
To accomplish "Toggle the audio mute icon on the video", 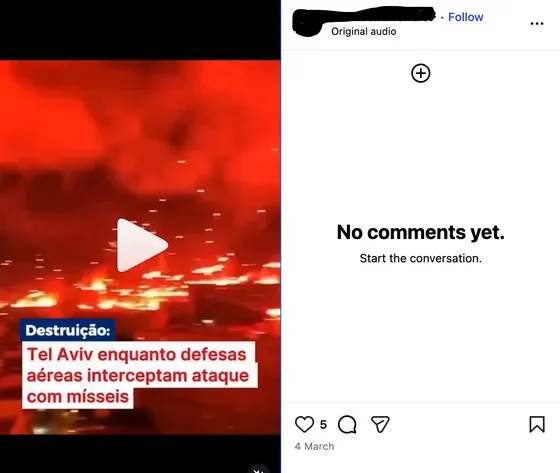I will (x=259, y=469).
